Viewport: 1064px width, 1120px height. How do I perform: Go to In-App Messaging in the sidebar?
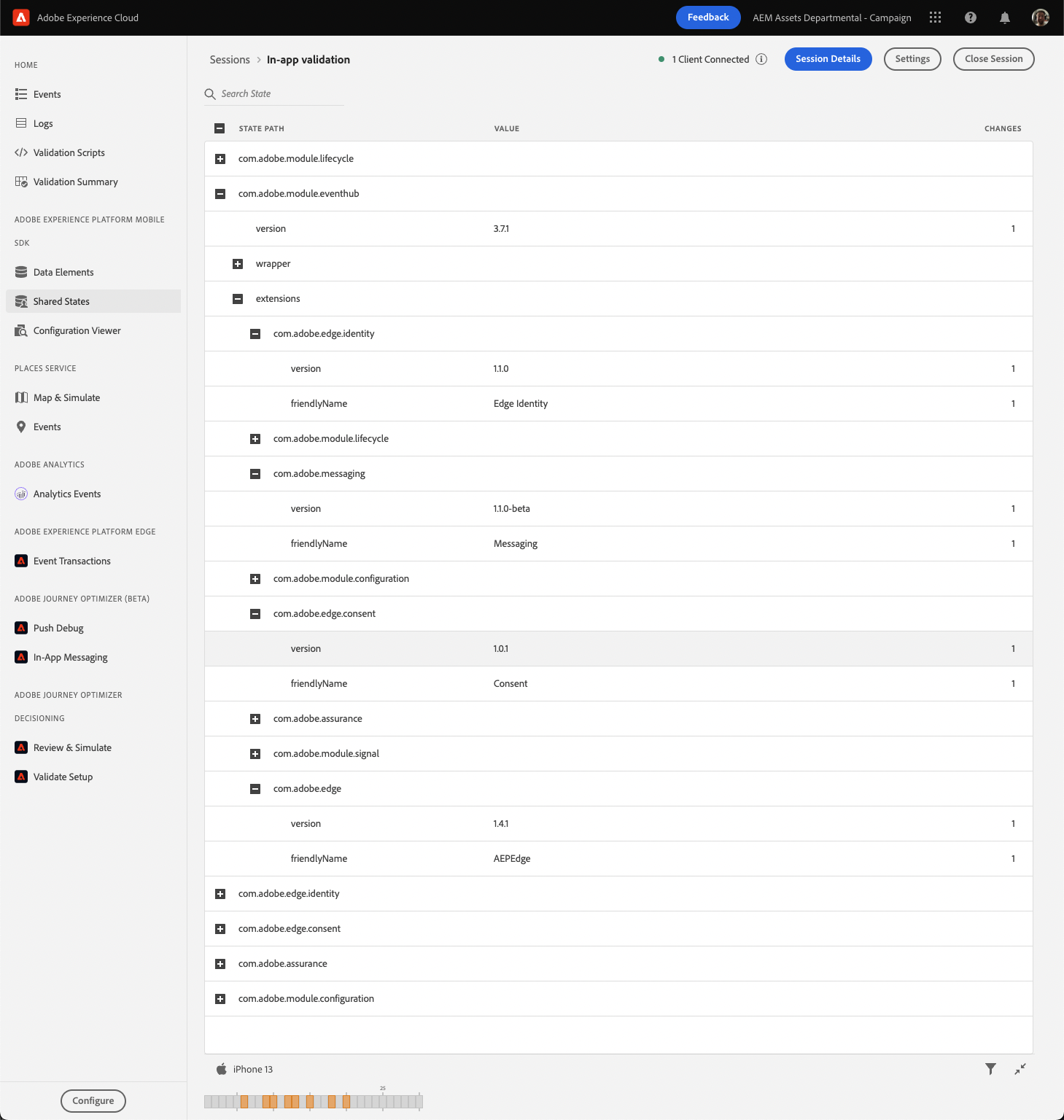coord(70,657)
